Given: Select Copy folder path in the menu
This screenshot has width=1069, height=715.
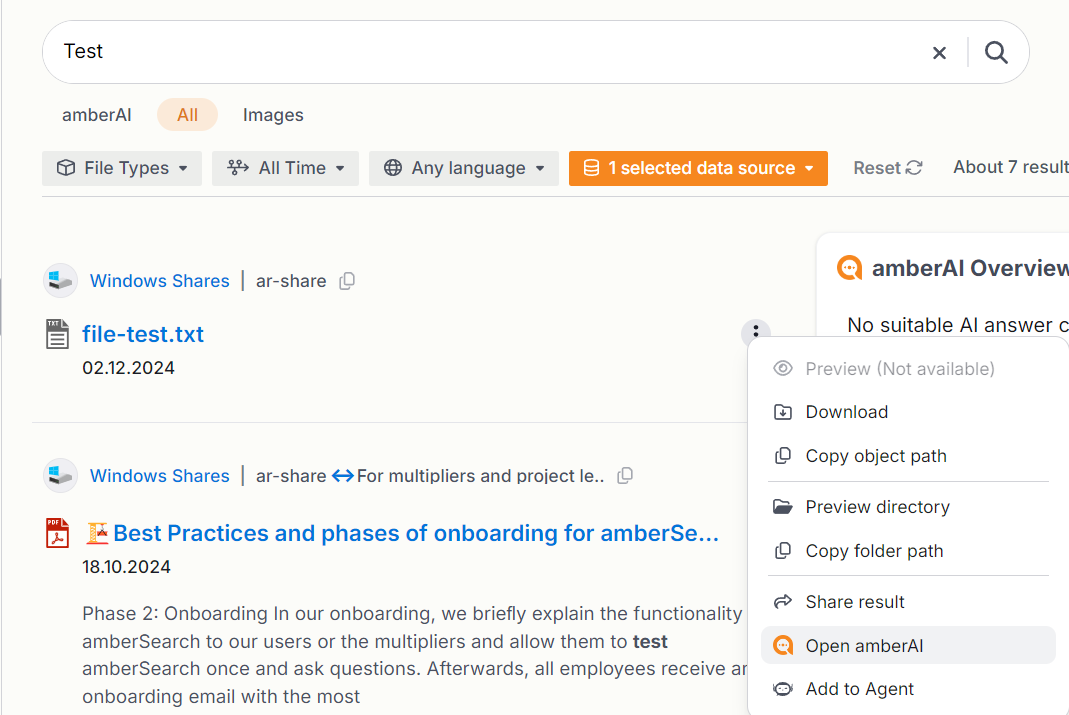Looking at the screenshot, I should pyautogui.click(x=907, y=551).
